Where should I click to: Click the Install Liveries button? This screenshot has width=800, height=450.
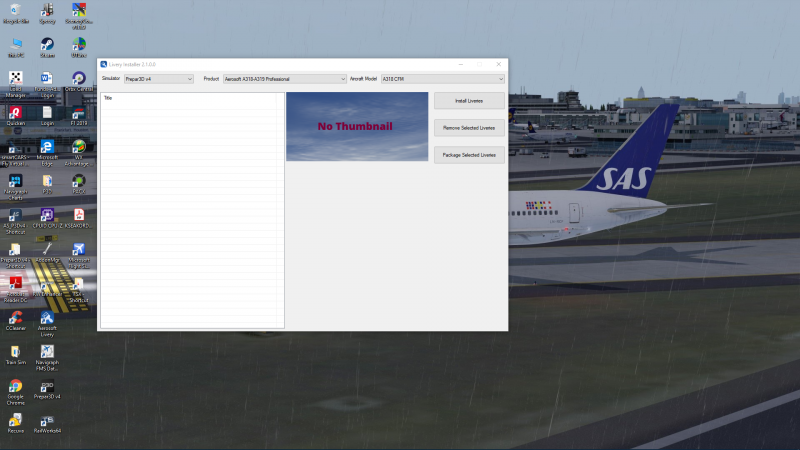pyautogui.click(x=469, y=101)
